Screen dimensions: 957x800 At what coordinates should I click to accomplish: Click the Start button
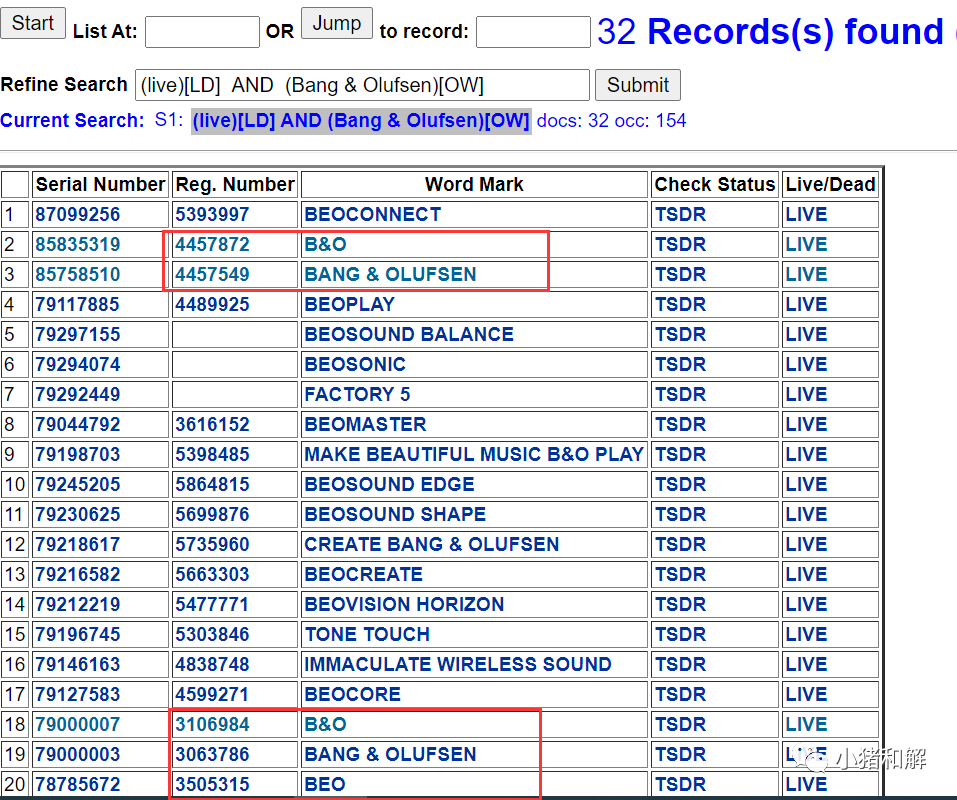33,23
